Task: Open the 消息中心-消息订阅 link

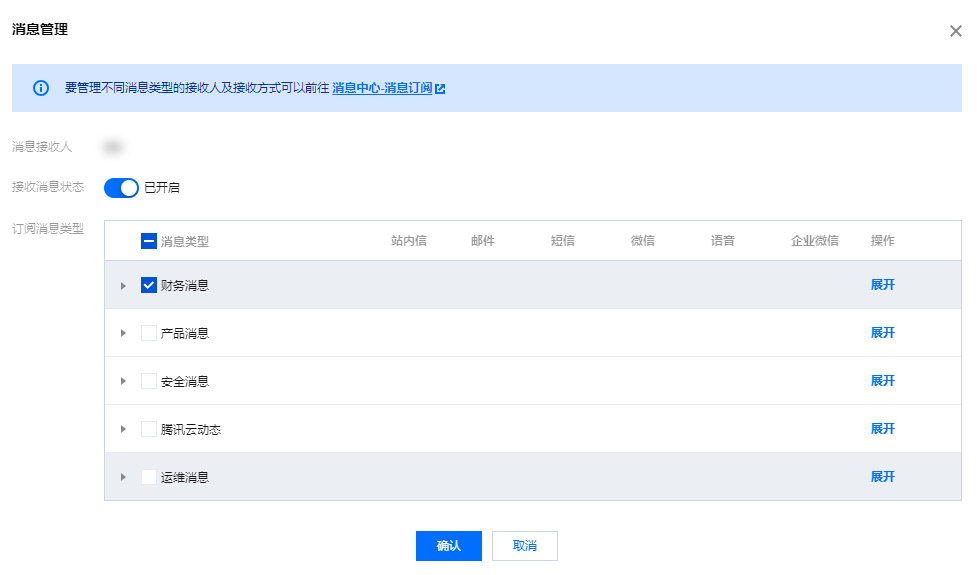Action: (382, 88)
